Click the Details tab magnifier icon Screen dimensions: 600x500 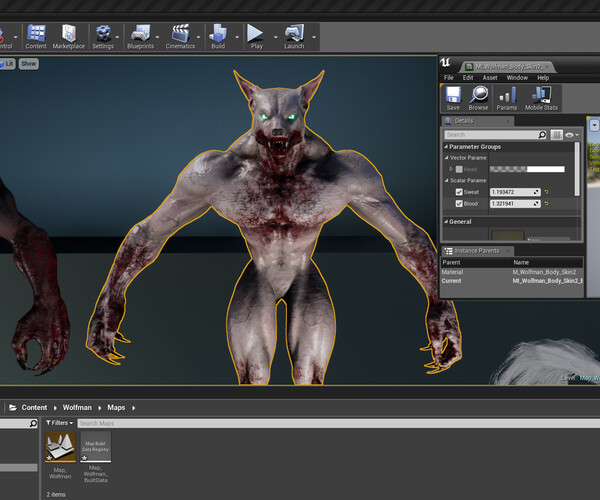pos(448,121)
